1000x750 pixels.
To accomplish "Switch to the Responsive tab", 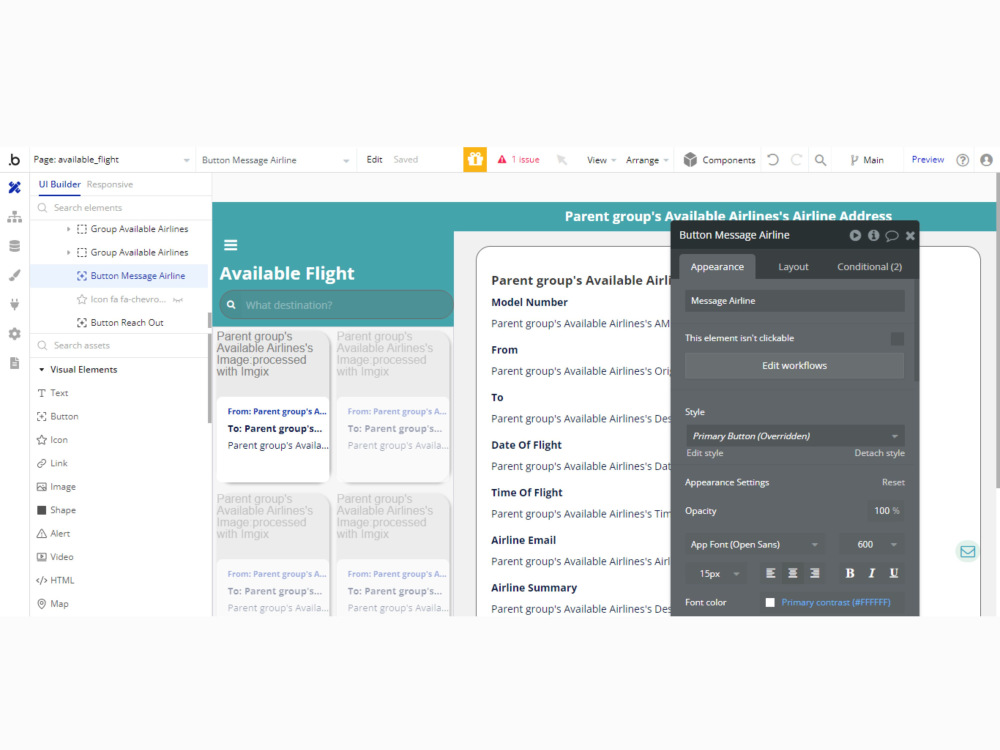I will pyautogui.click(x=110, y=184).
